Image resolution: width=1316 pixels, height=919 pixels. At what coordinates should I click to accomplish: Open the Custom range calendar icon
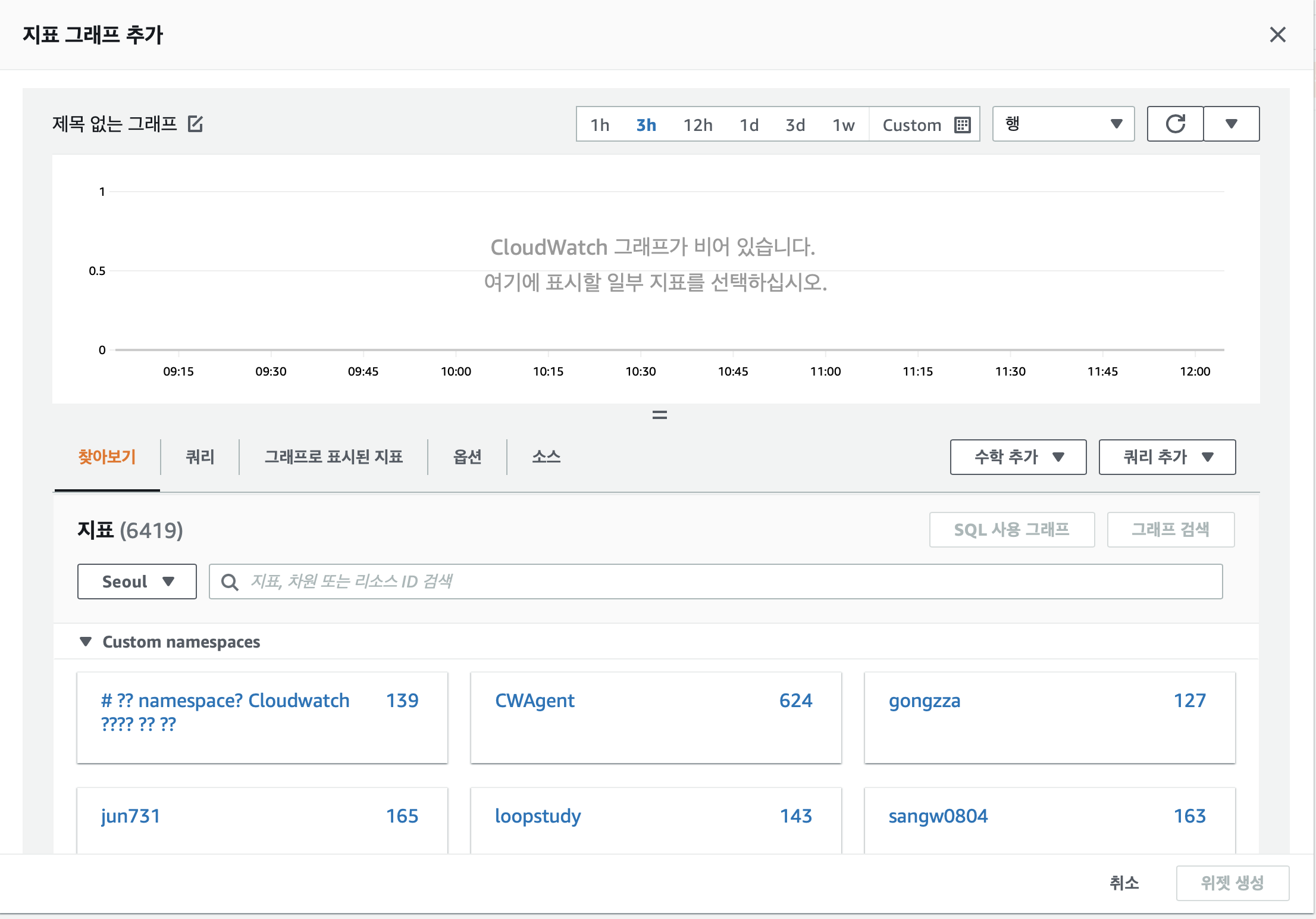pos(962,124)
